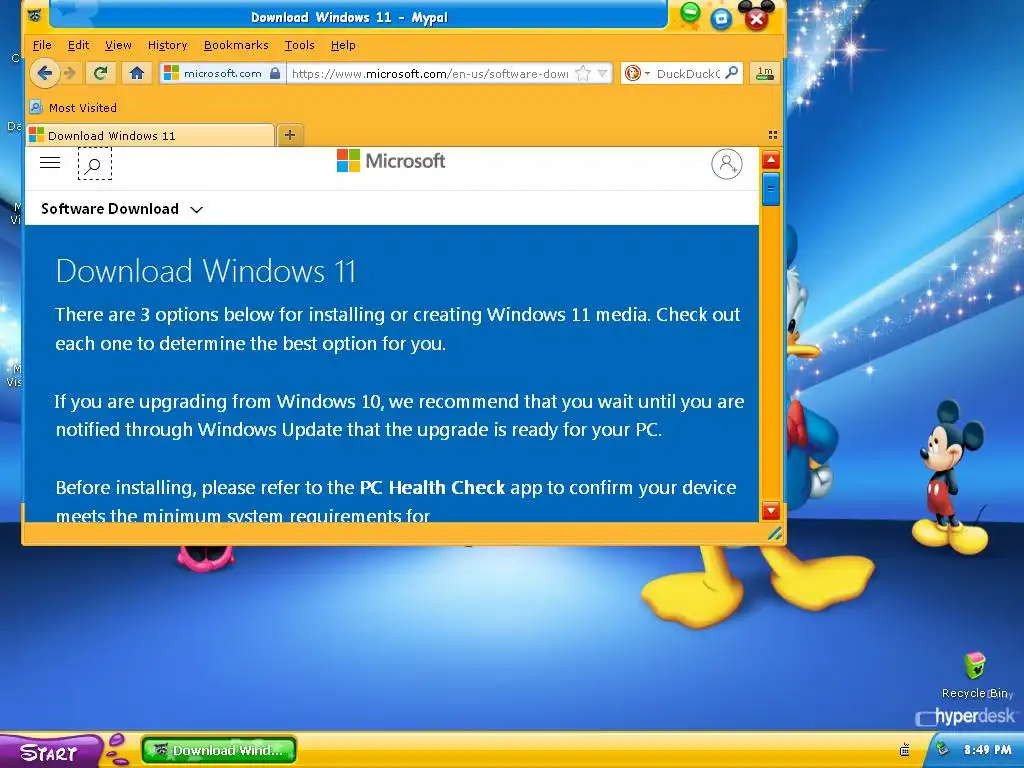Open the Tools menu
Viewport: 1024px width, 768px height.
click(299, 45)
